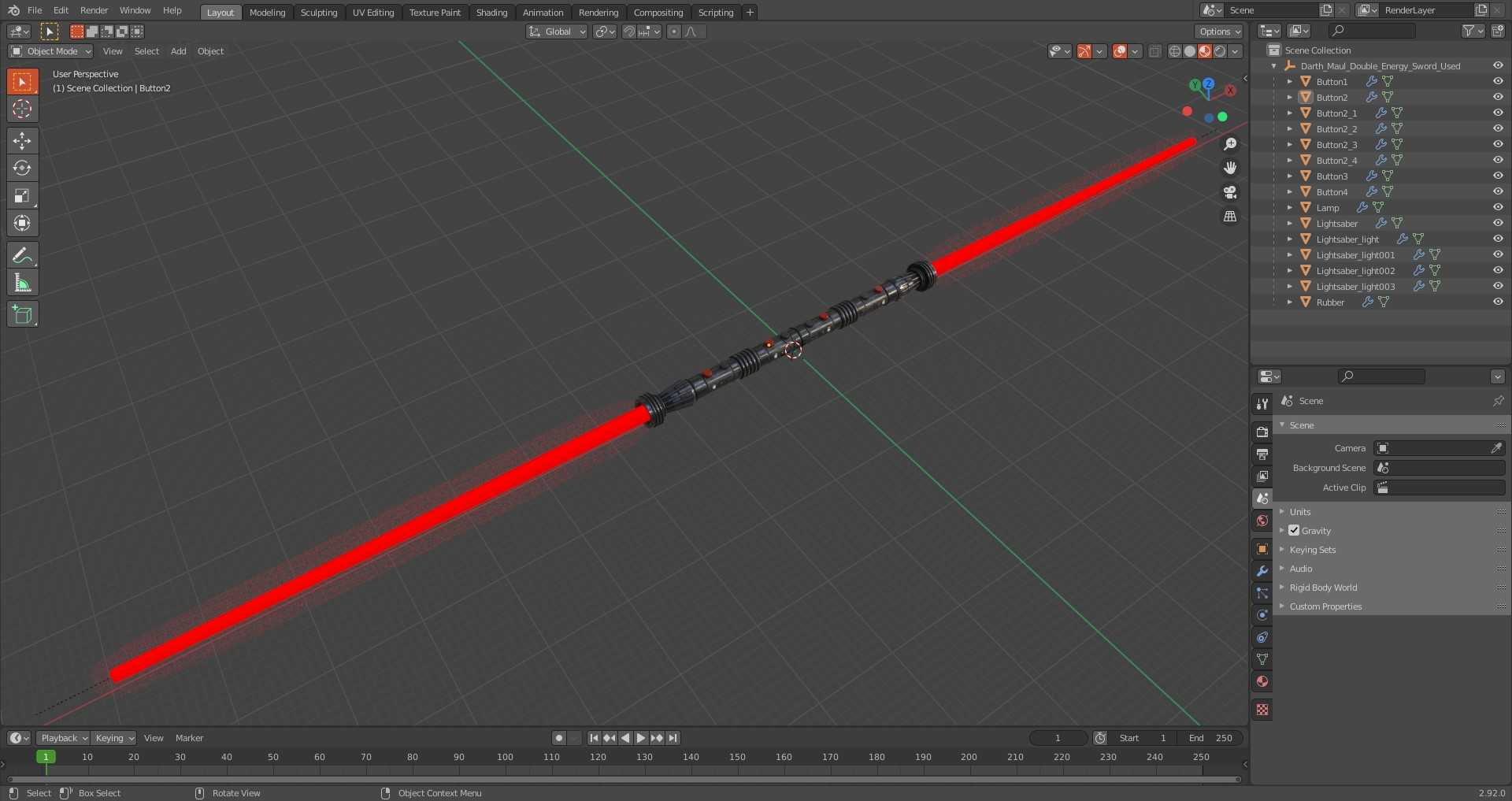Open the View Layer properties tab
Viewport: 1512px width, 801px height.
point(1262,476)
